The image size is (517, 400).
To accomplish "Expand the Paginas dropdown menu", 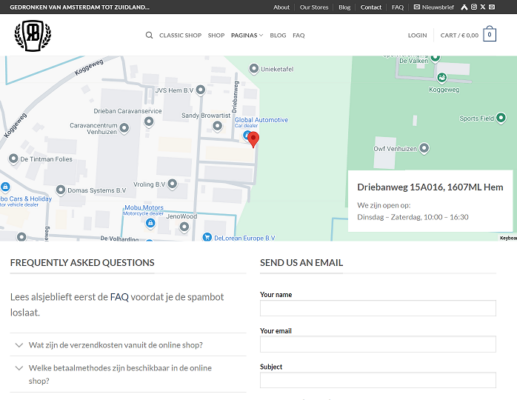I will (x=247, y=35).
